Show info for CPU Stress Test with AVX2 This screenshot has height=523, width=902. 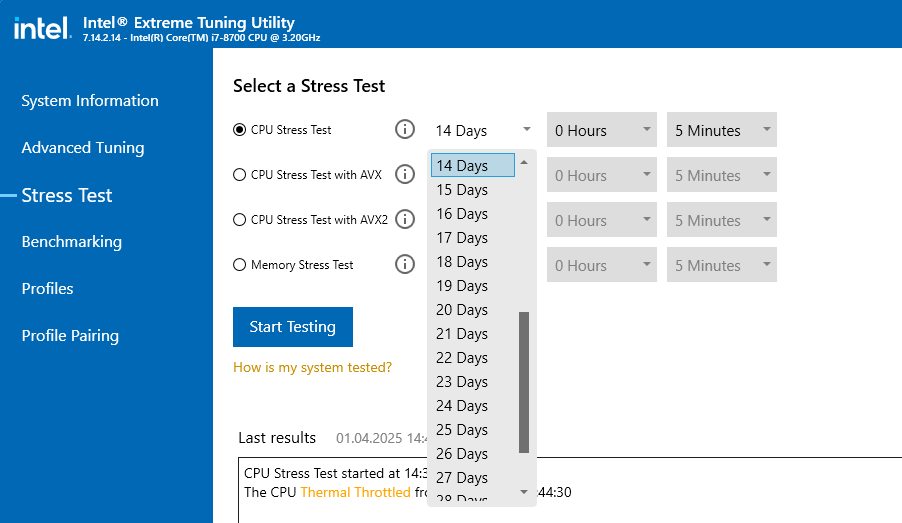(404, 219)
